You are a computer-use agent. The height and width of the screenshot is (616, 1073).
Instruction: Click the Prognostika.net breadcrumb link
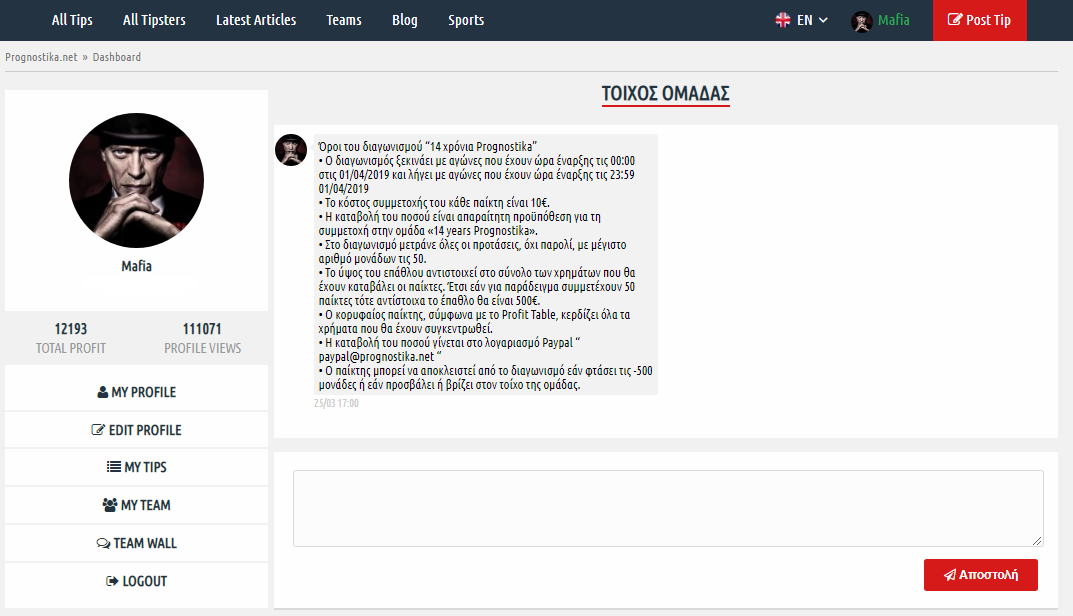coord(41,57)
